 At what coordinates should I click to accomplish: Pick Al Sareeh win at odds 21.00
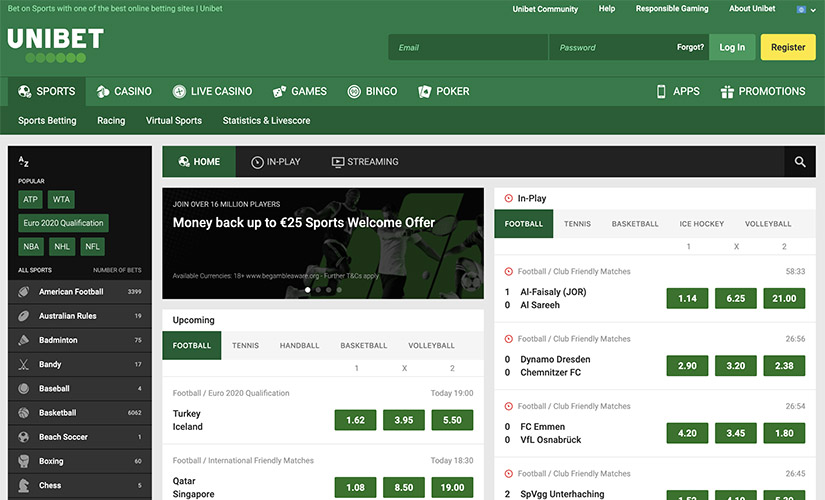(784, 298)
